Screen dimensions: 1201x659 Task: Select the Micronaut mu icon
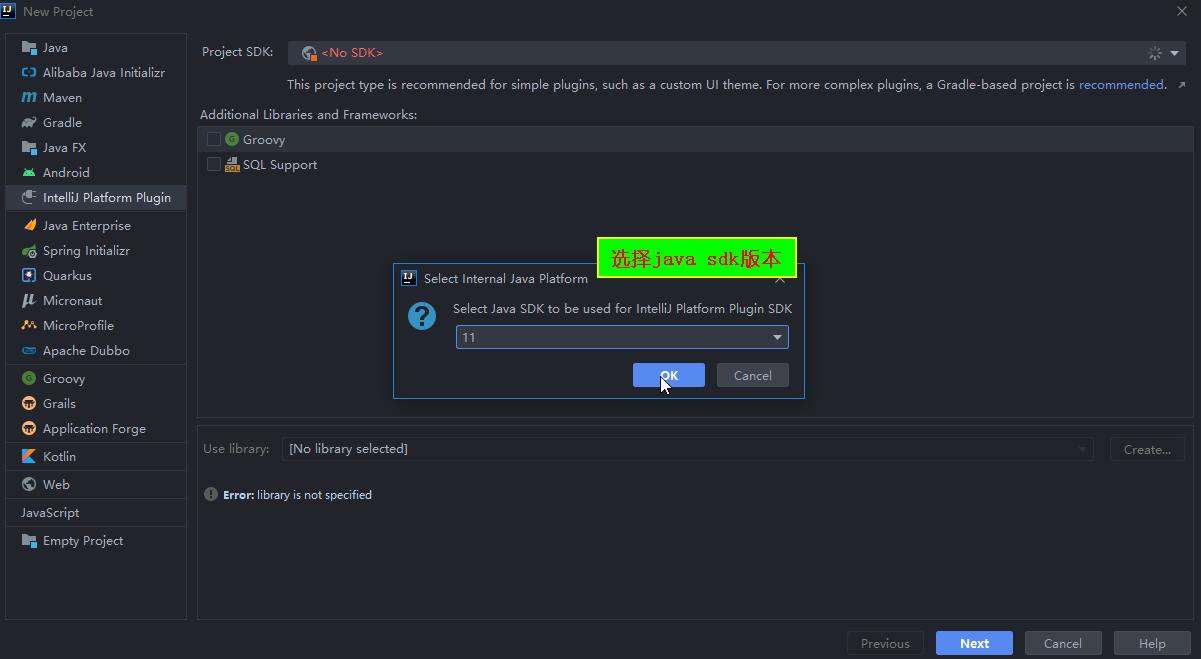[29, 300]
